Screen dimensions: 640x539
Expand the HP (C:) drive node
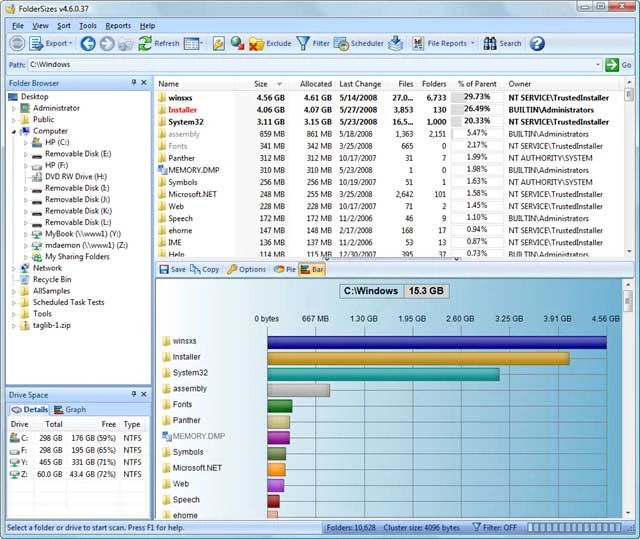26,143
